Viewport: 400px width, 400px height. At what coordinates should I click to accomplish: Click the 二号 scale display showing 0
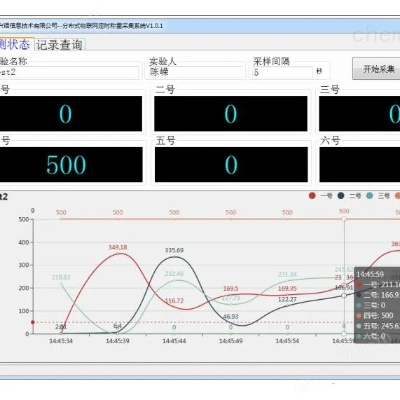tap(231, 114)
